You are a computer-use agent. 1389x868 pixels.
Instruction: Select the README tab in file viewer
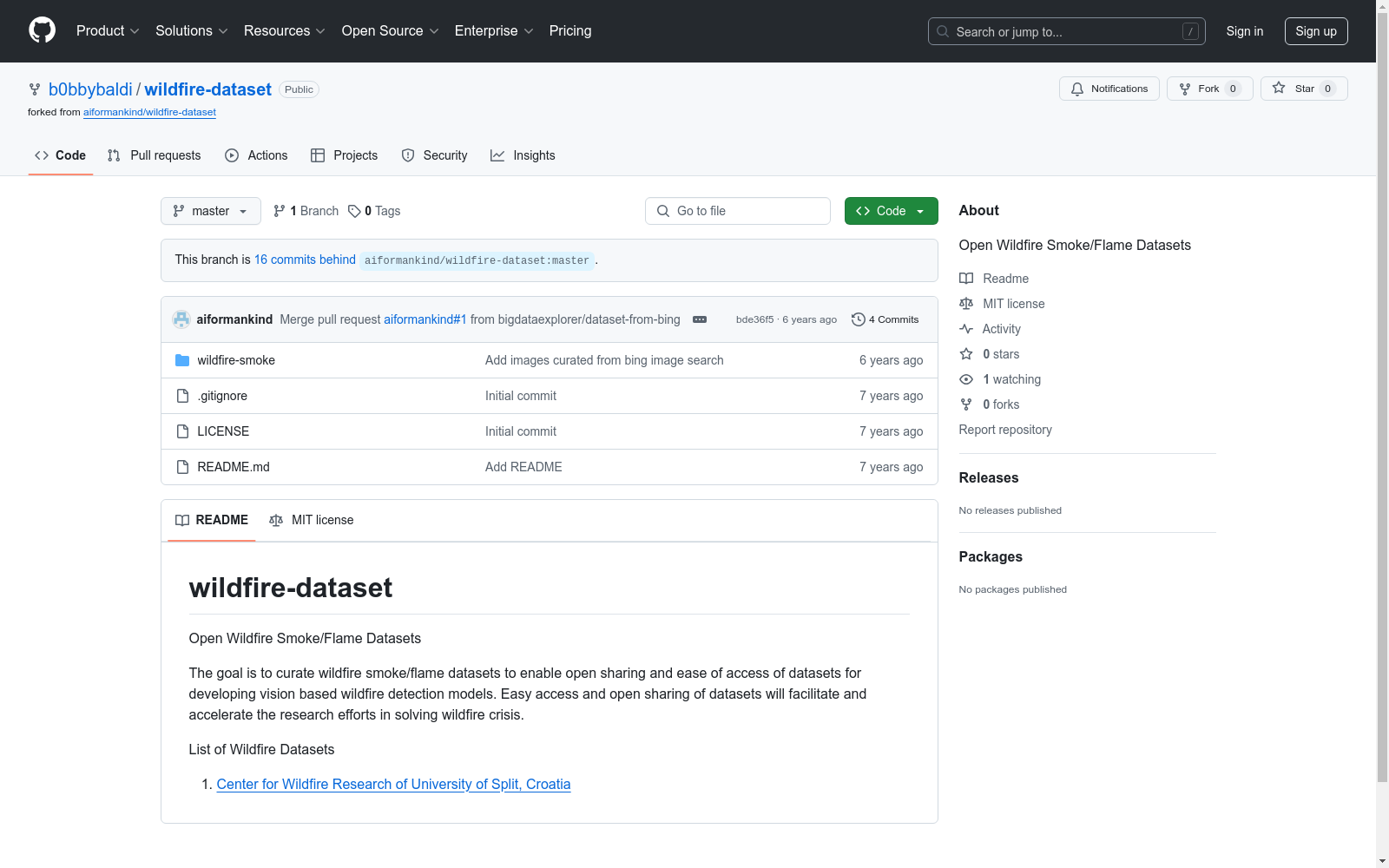click(212, 520)
